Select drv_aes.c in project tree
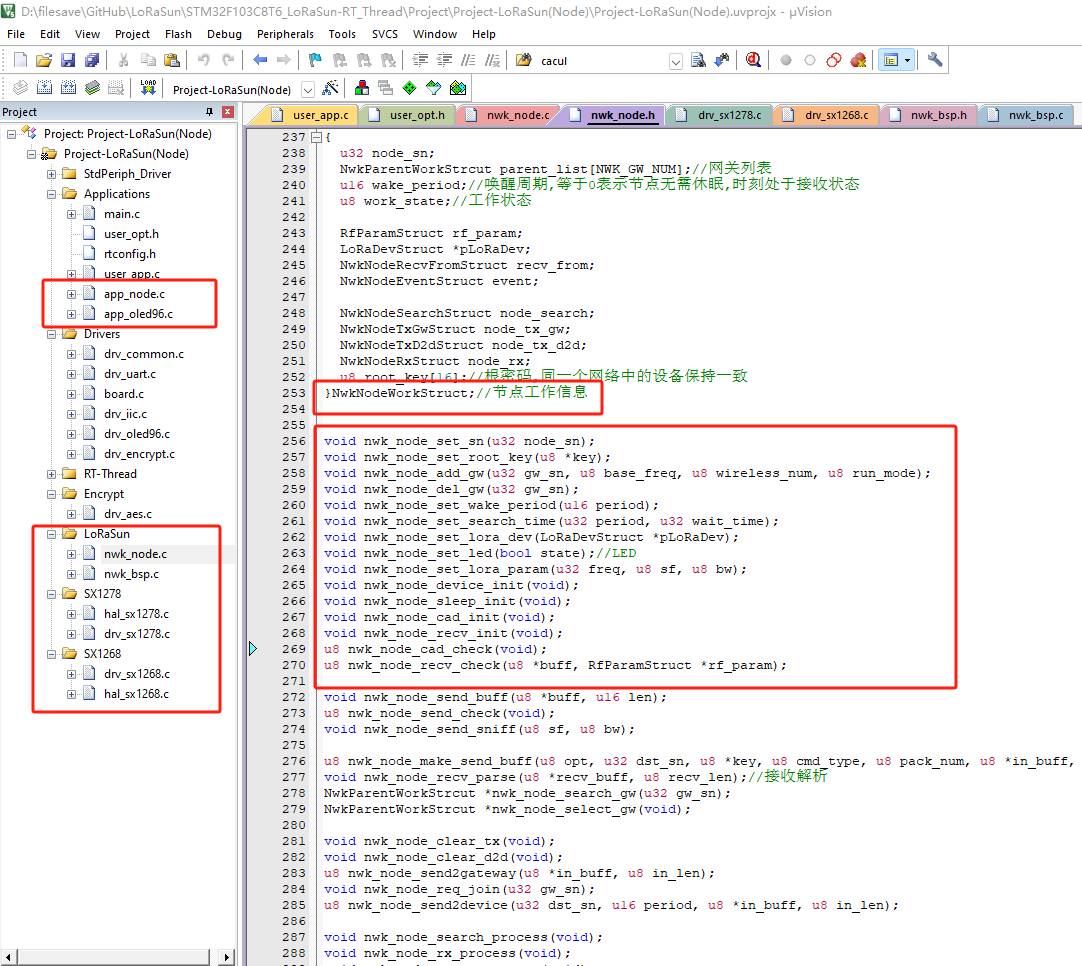Image resolution: width=1082 pixels, height=966 pixels. click(x=128, y=514)
